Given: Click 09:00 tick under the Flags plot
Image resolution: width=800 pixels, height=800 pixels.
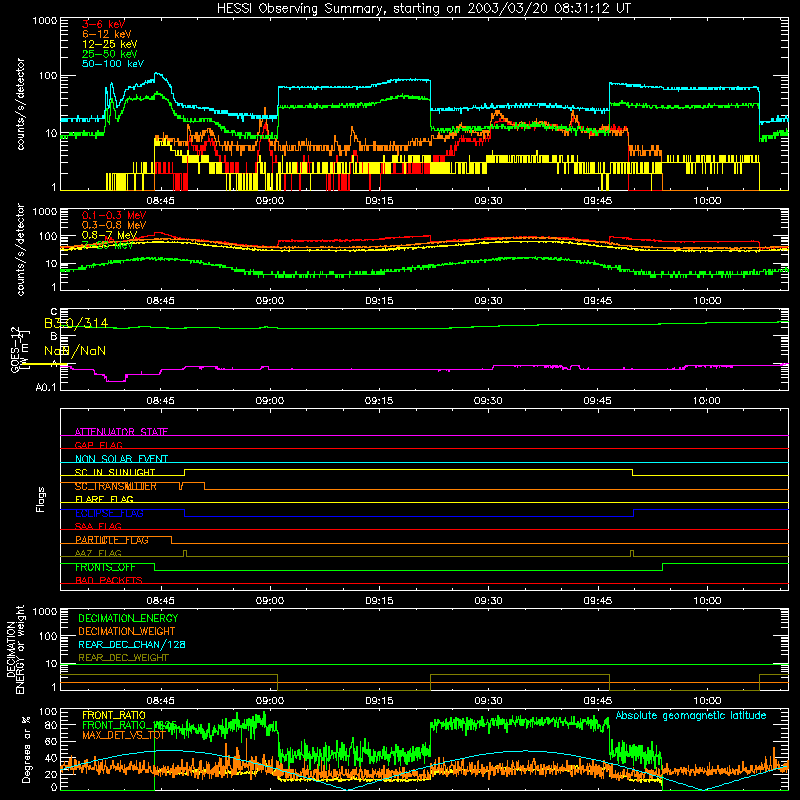Looking at the screenshot, I should [x=269, y=601].
